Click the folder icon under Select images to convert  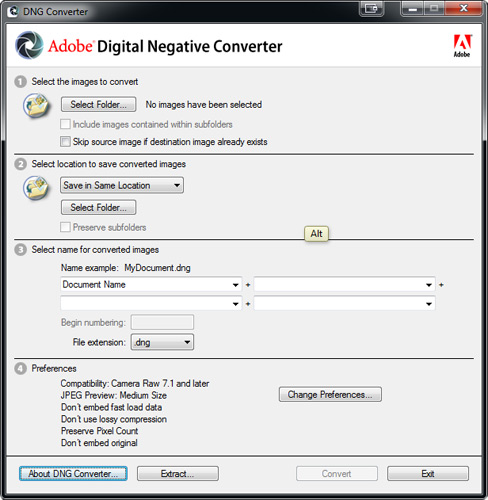coord(37,105)
